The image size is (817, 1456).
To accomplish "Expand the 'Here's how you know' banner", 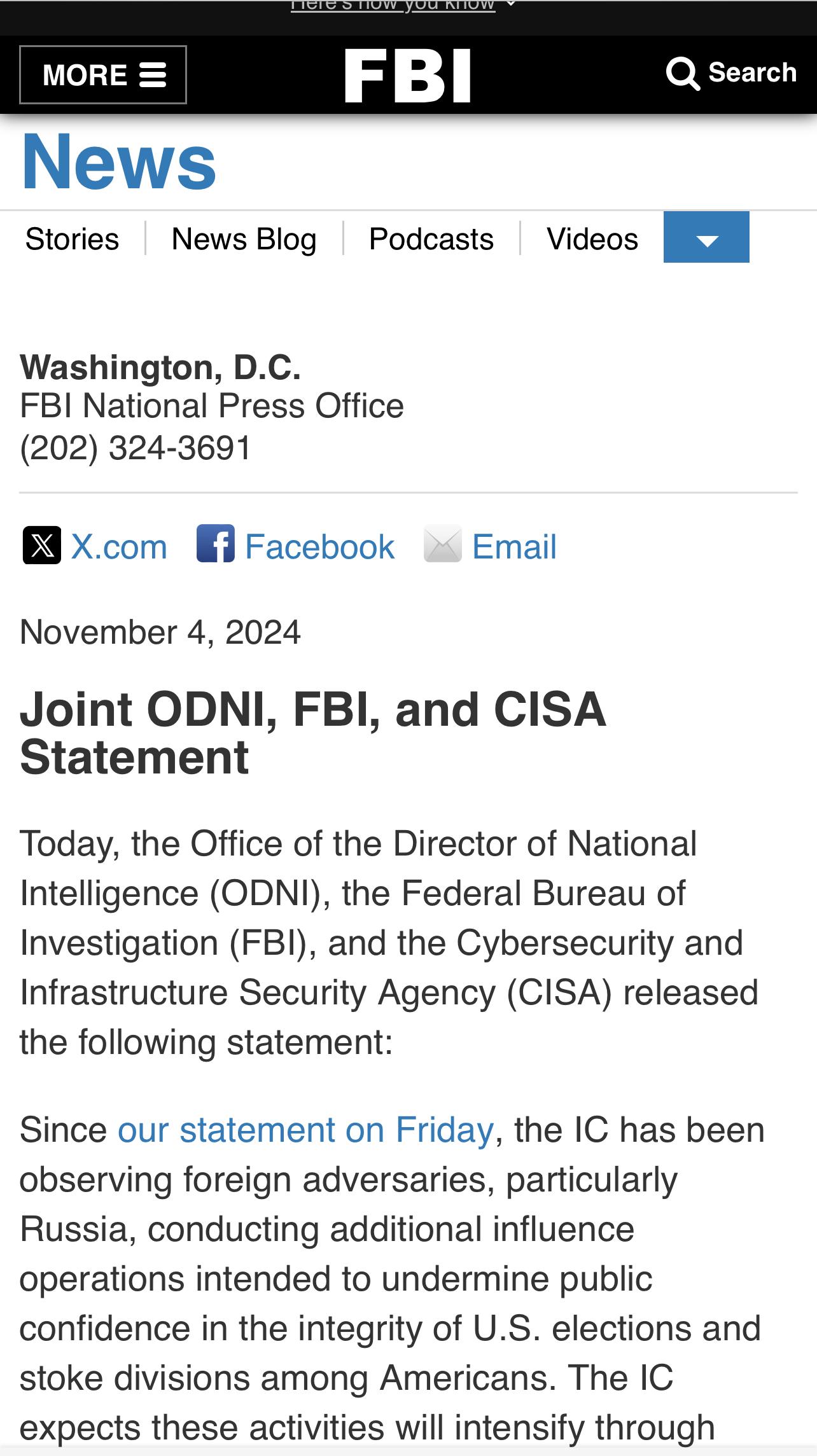I will [x=402, y=5].
